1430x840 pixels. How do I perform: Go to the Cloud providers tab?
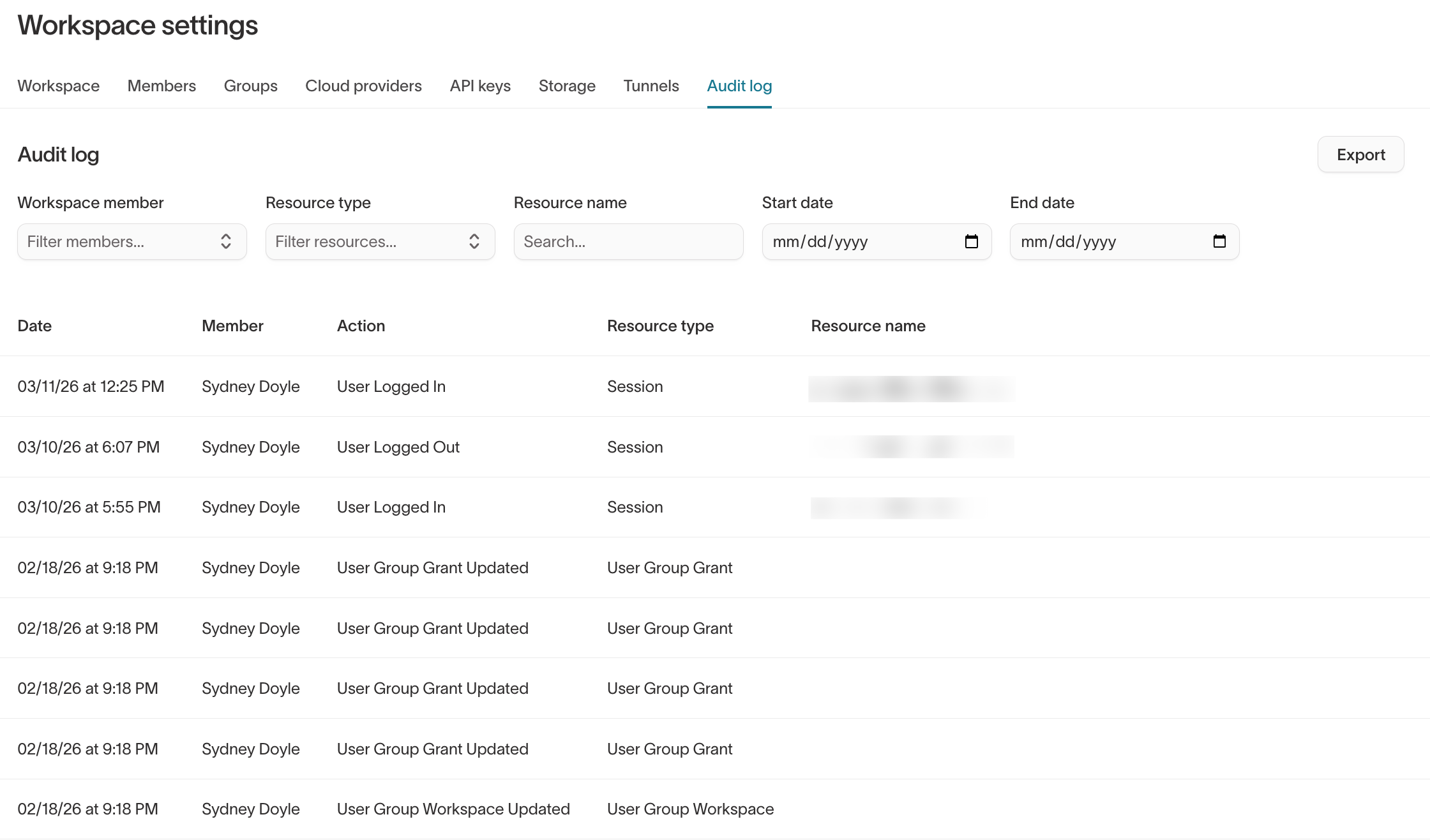pos(363,86)
